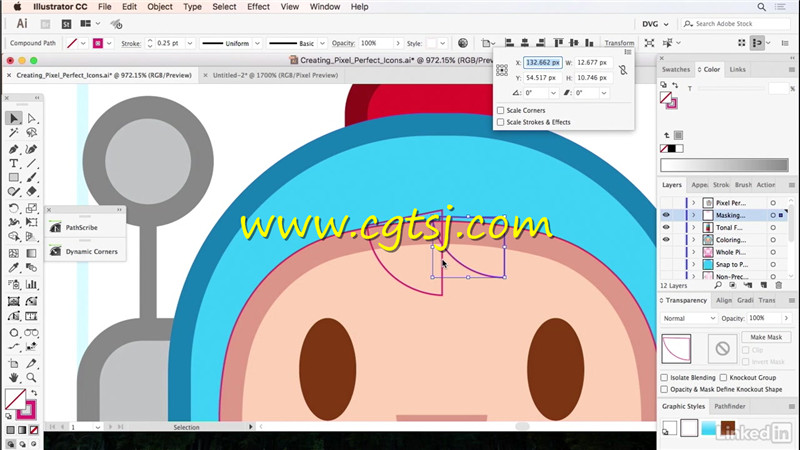Select the Pen tool
The height and width of the screenshot is (450, 800).
pyautogui.click(x=14, y=149)
